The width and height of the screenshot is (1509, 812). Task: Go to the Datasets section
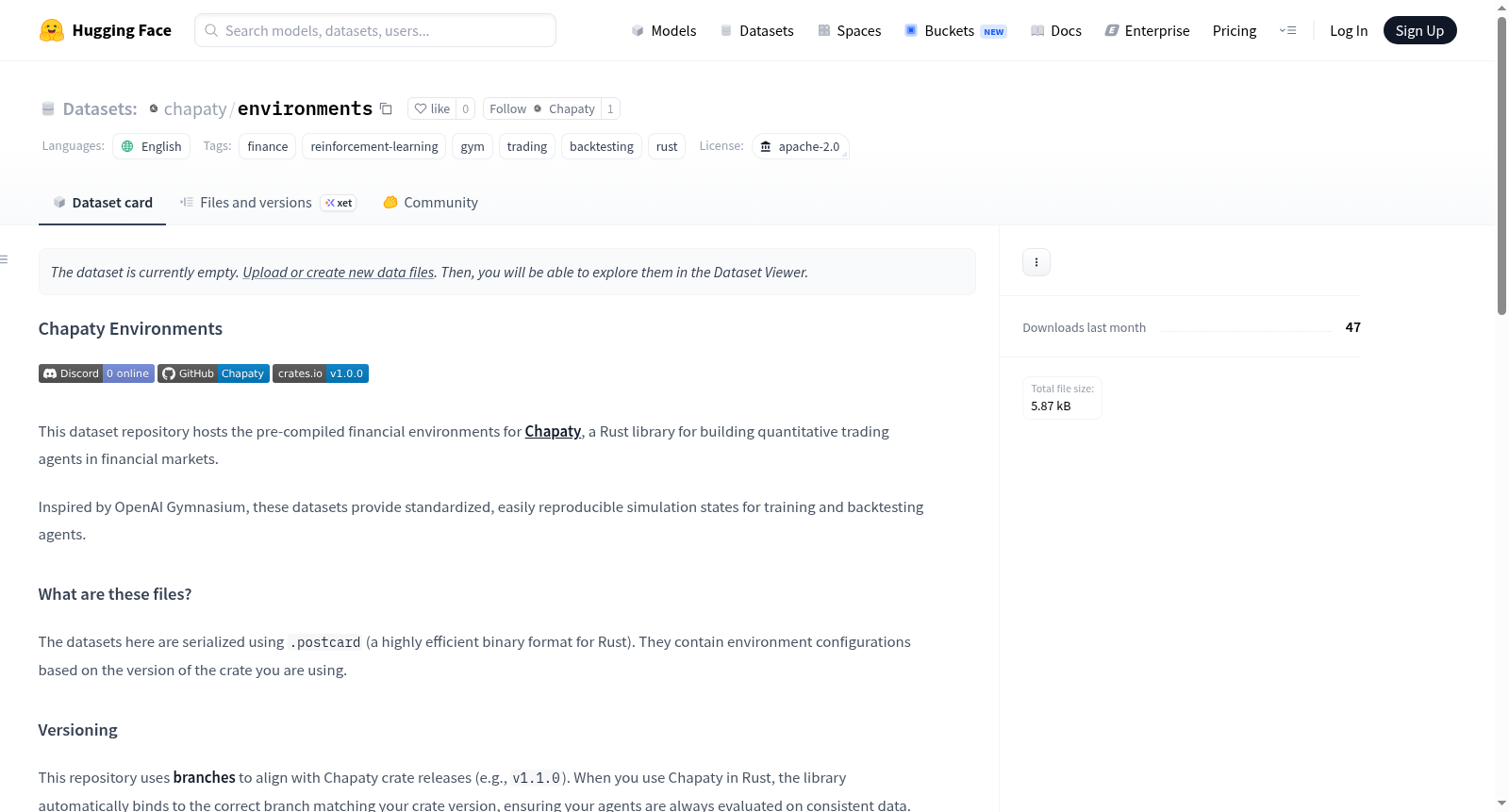[x=756, y=30]
